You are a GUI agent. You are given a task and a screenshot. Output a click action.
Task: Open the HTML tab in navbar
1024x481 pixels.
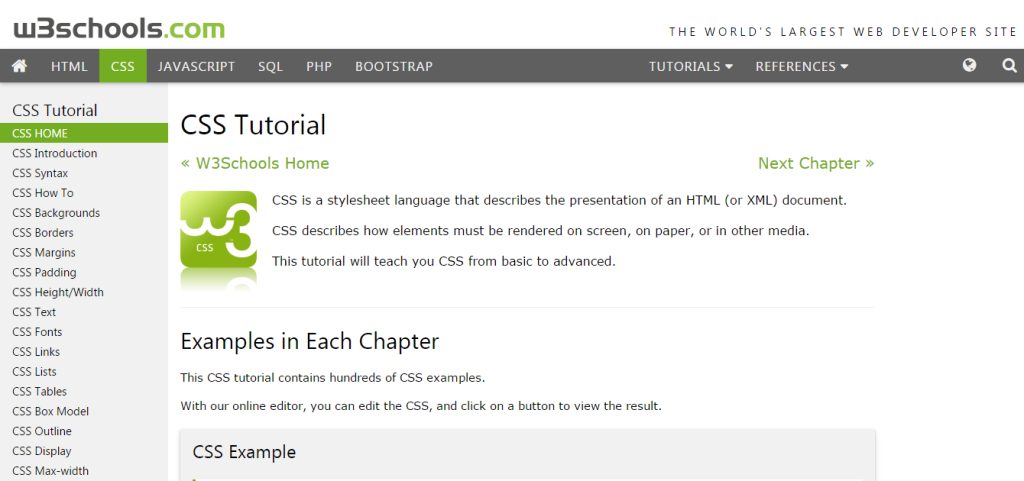click(69, 67)
